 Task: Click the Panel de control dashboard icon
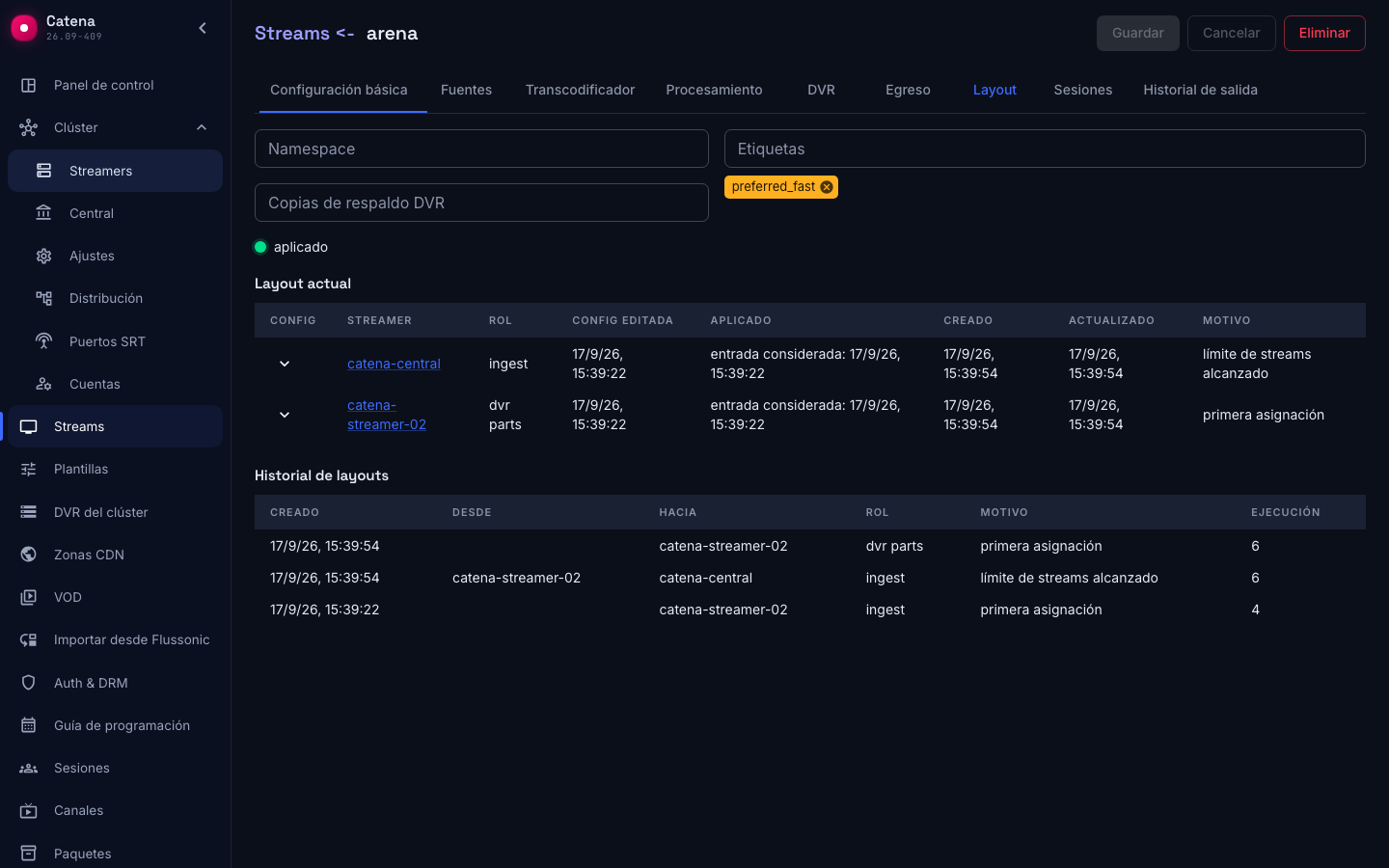[x=29, y=85]
